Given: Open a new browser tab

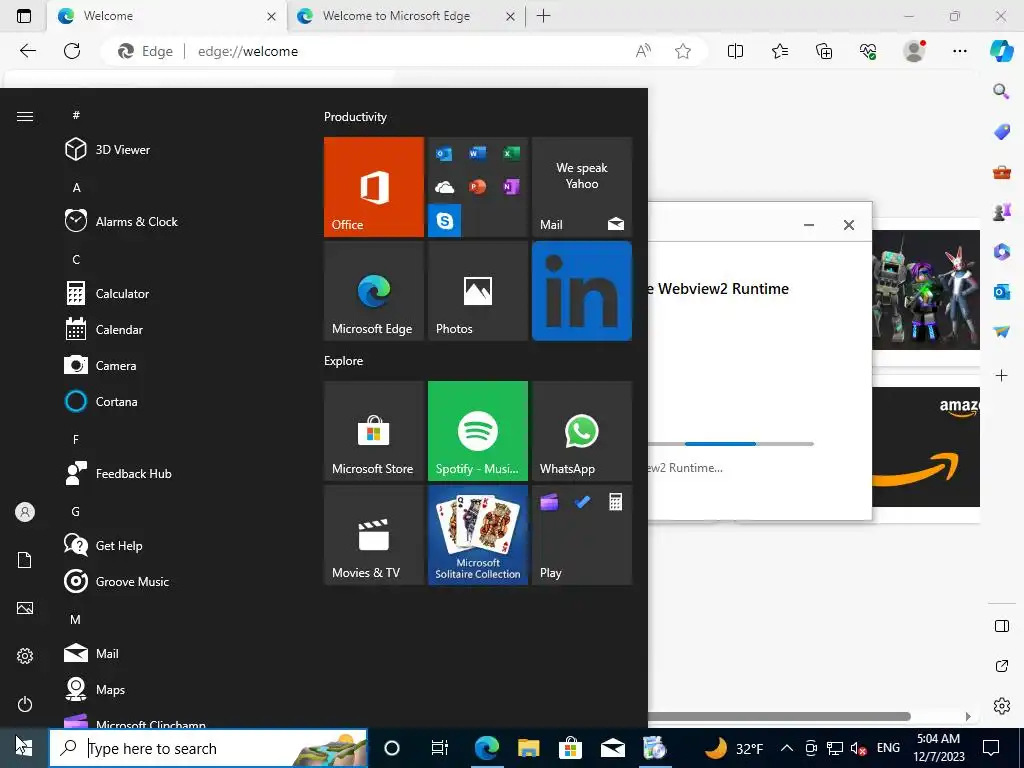Looking at the screenshot, I should 543,16.
